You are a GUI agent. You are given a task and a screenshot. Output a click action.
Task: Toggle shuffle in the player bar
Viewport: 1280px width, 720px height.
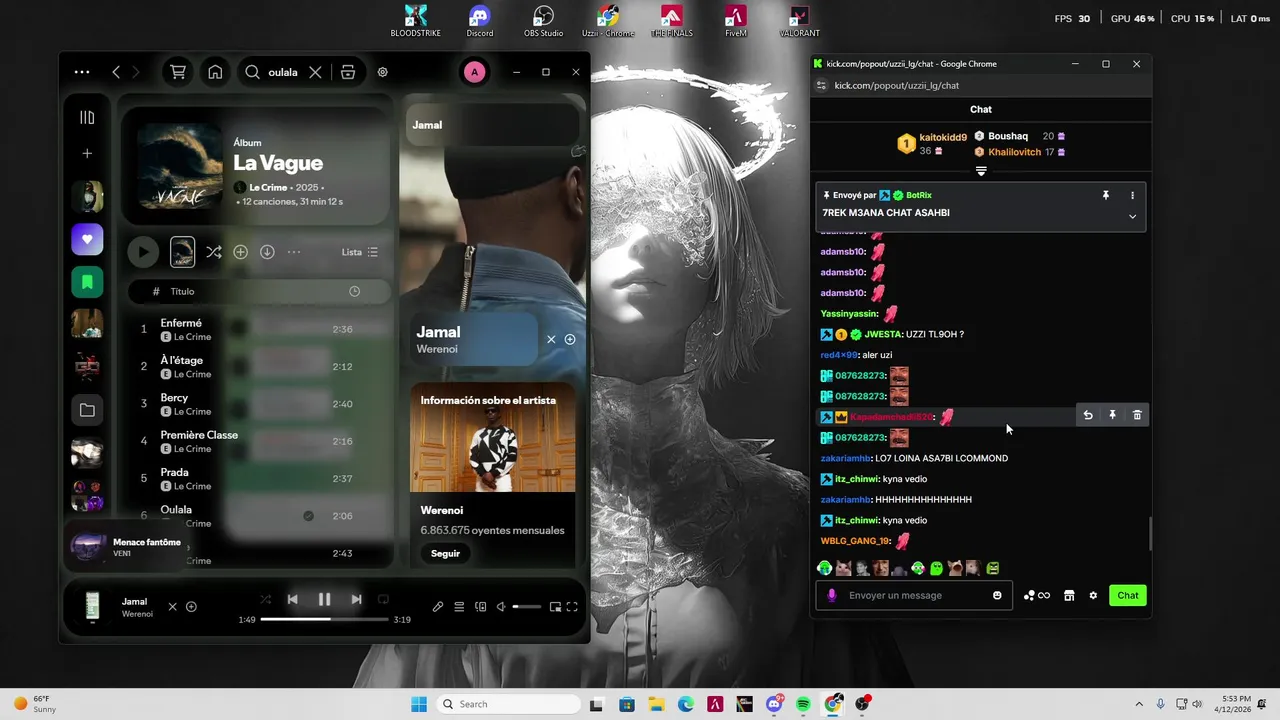point(265,599)
